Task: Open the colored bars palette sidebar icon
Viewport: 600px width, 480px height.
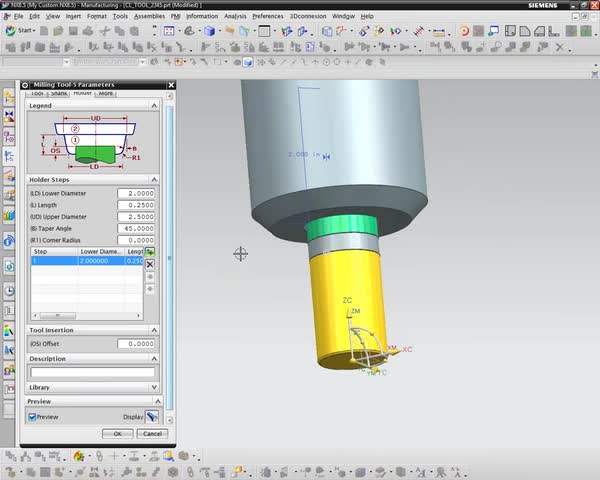Action: [x=9, y=215]
